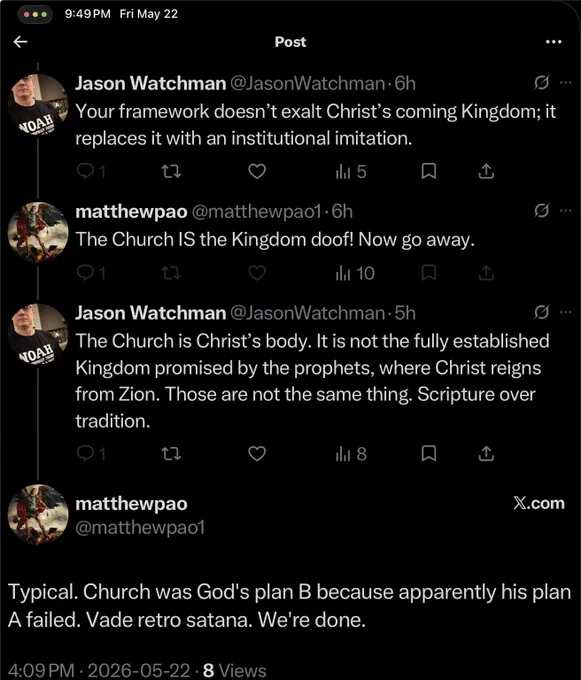Go back using the left arrow
This screenshot has width=581, height=680.
(20, 42)
